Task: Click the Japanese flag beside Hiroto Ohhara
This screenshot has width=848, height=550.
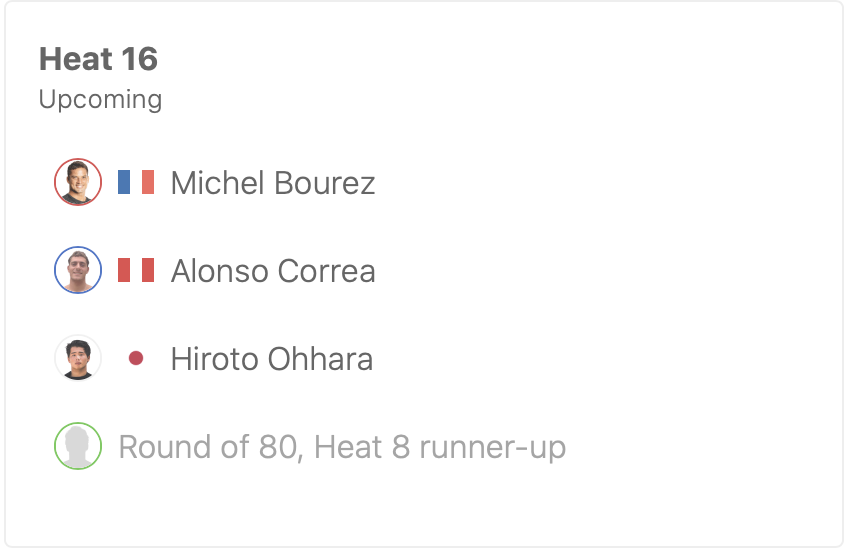Action: pyautogui.click(x=136, y=358)
